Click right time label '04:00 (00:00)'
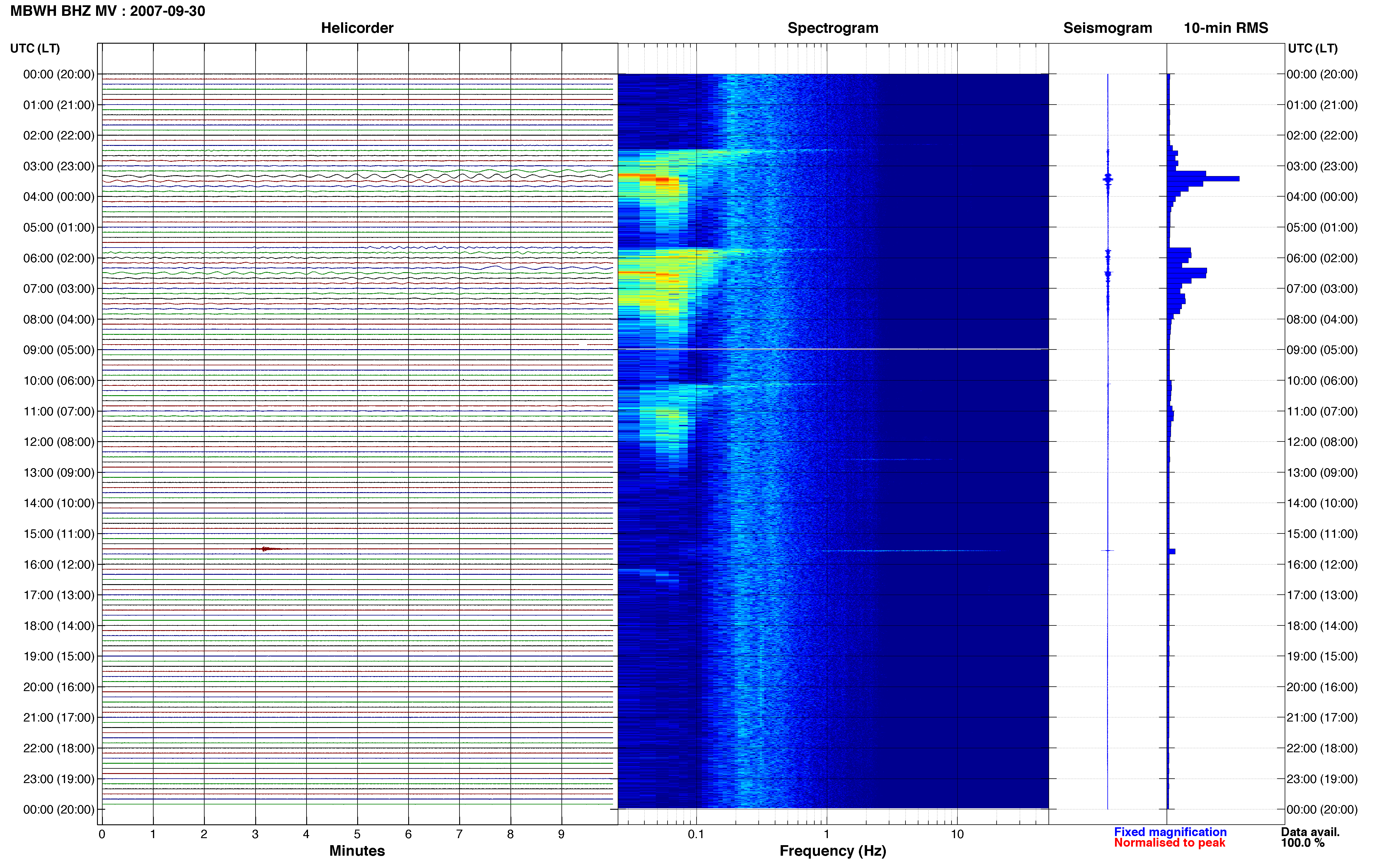 click(x=1322, y=197)
